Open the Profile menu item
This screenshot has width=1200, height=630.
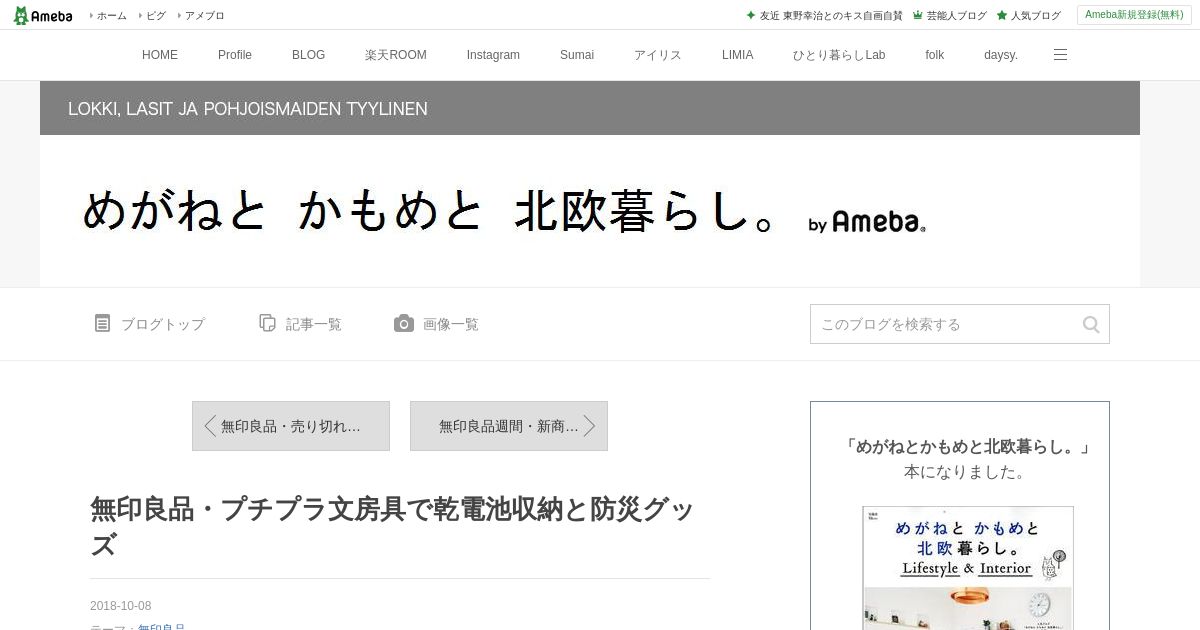(x=235, y=55)
